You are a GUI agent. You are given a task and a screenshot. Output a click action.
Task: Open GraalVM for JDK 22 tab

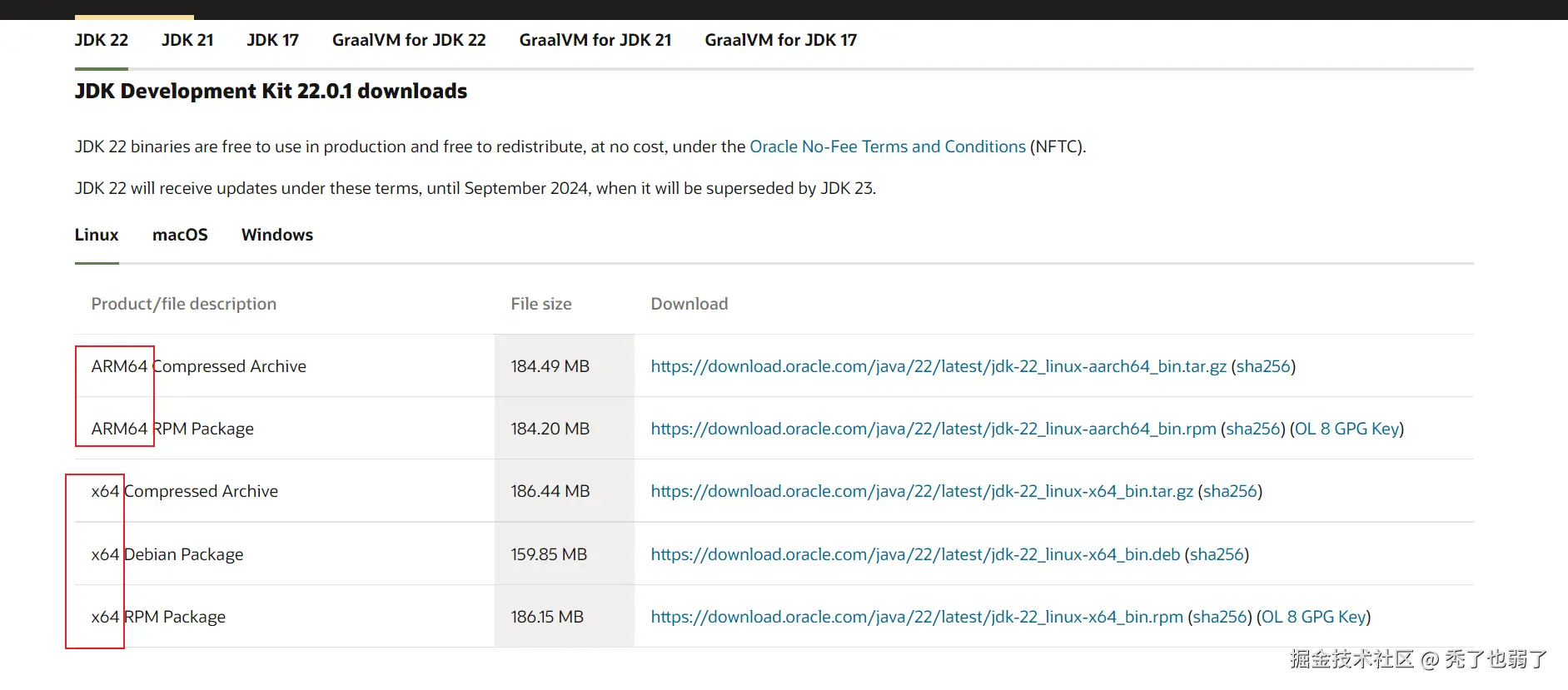coord(409,40)
